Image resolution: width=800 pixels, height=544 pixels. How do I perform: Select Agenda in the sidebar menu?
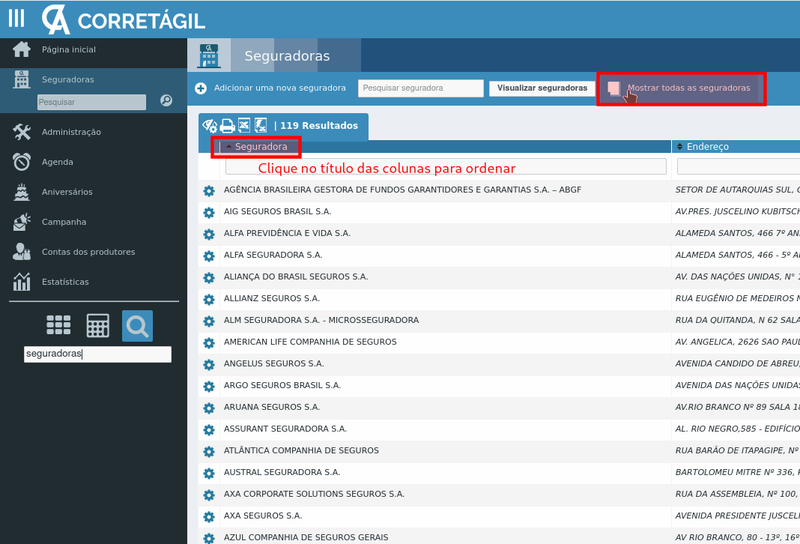point(57,162)
